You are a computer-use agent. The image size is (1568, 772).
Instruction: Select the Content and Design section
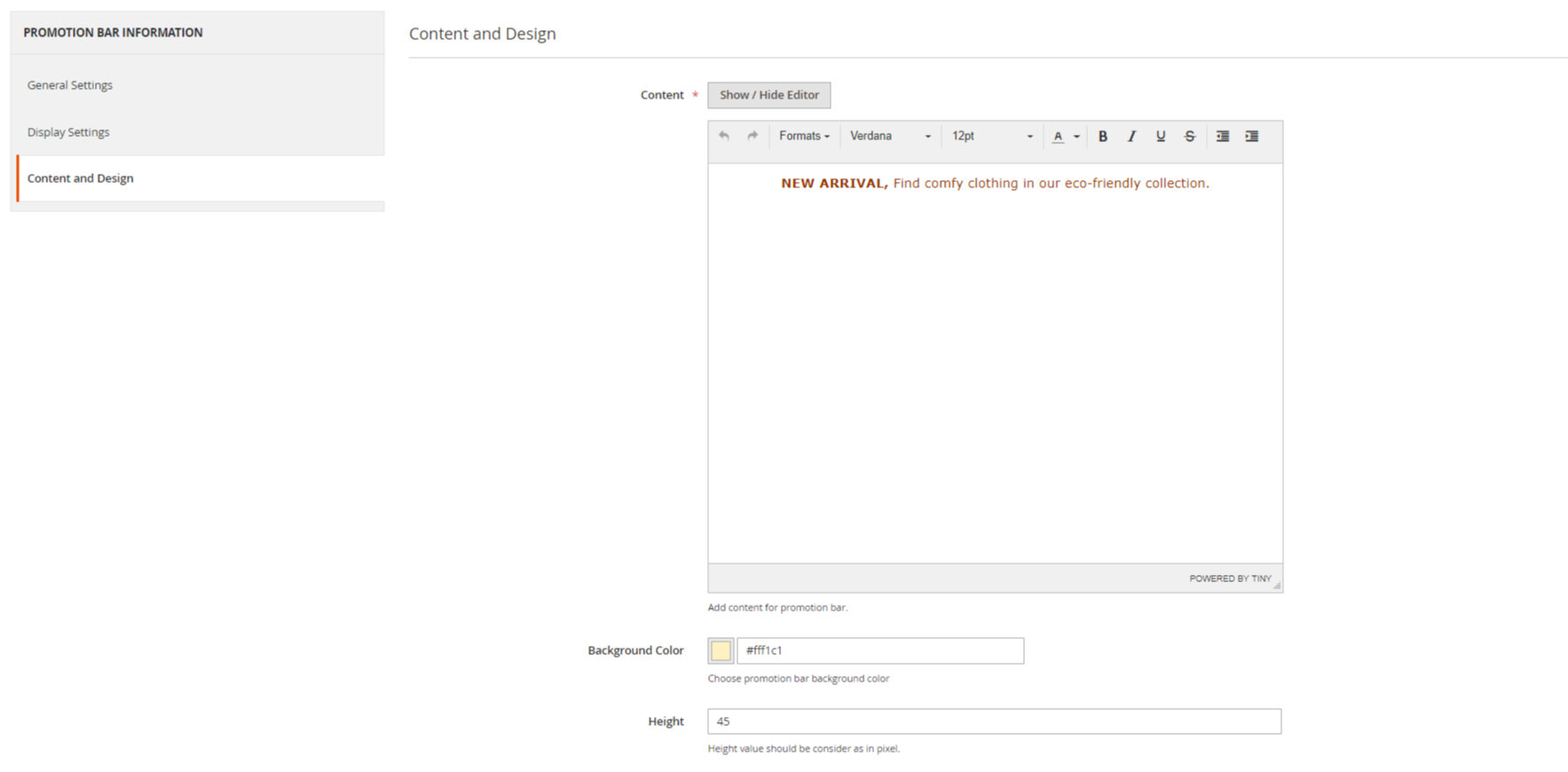click(x=201, y=178)
